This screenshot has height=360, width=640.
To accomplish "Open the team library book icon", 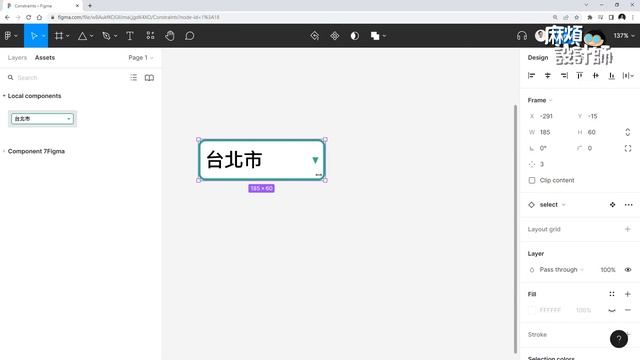I will click(x=149, y=78).
